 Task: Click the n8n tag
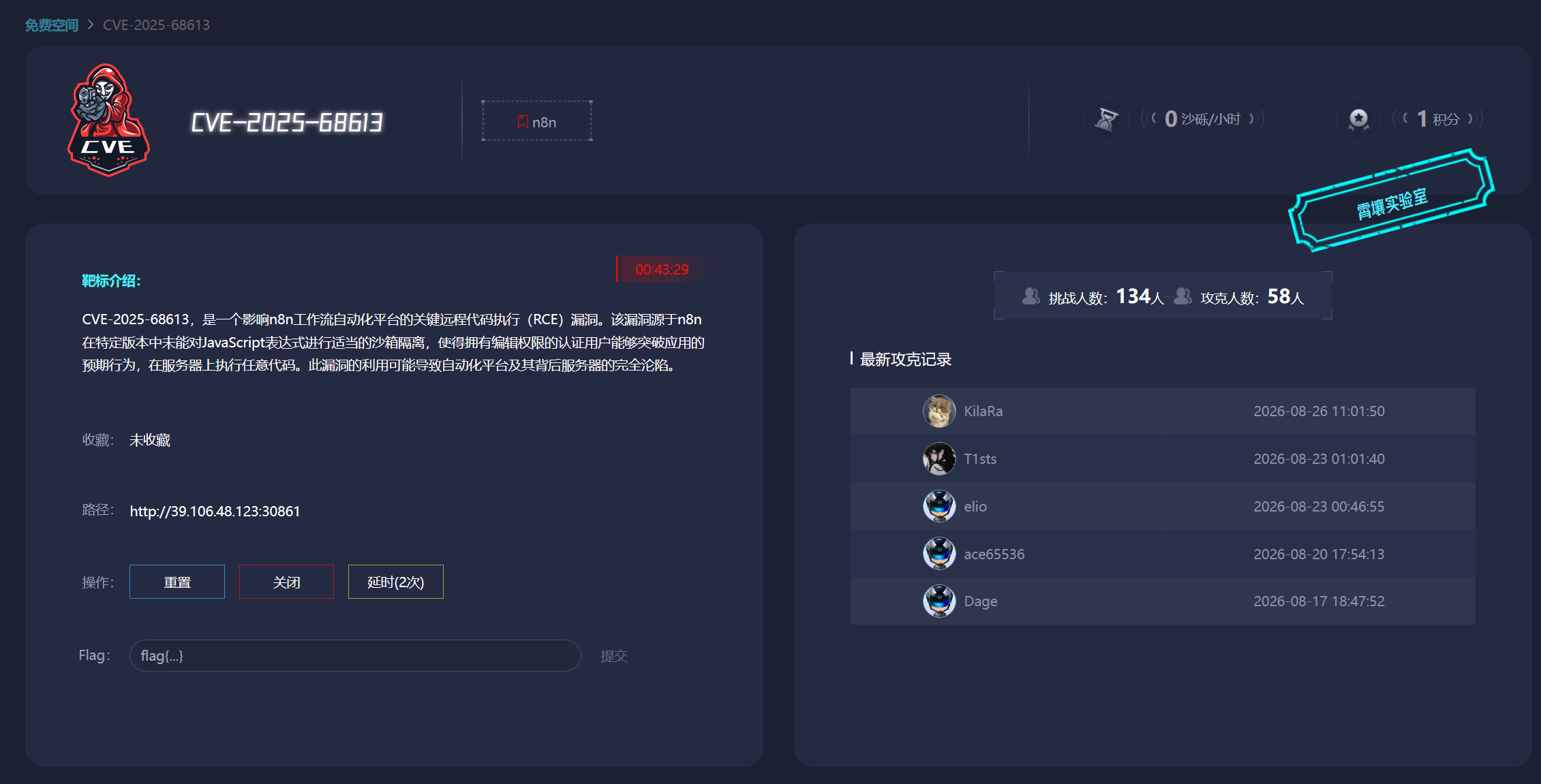coord(537,121)
